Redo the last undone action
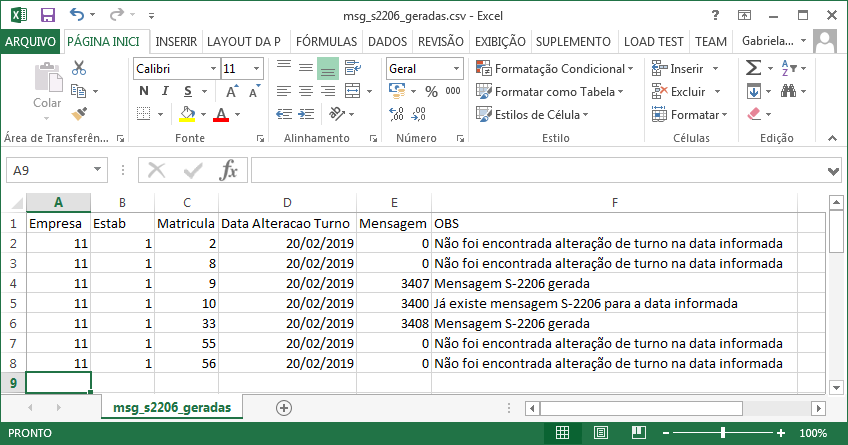This screenshot has height=445, width=848. pos(117,15)
